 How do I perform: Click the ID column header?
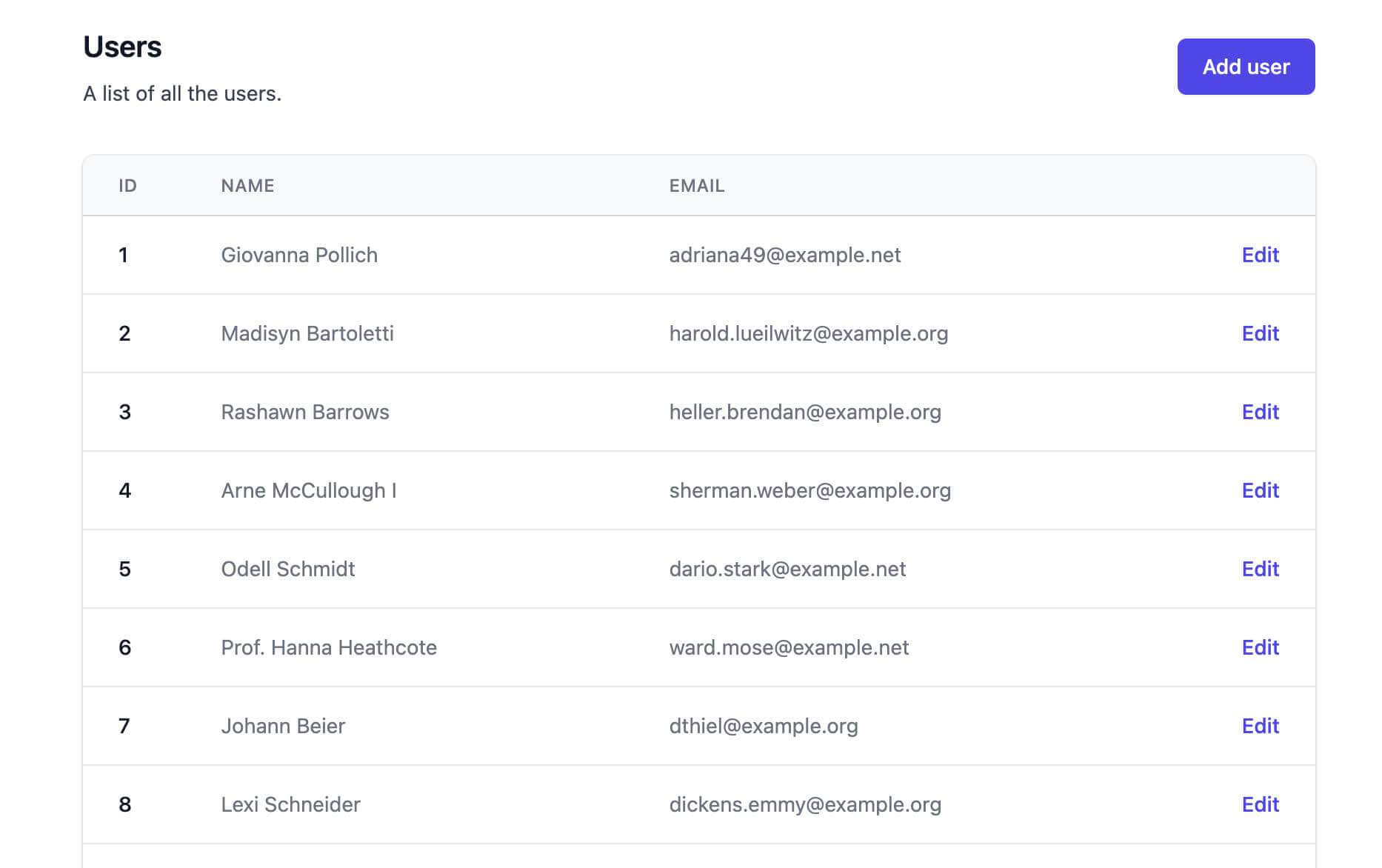(x=129, y=186)
